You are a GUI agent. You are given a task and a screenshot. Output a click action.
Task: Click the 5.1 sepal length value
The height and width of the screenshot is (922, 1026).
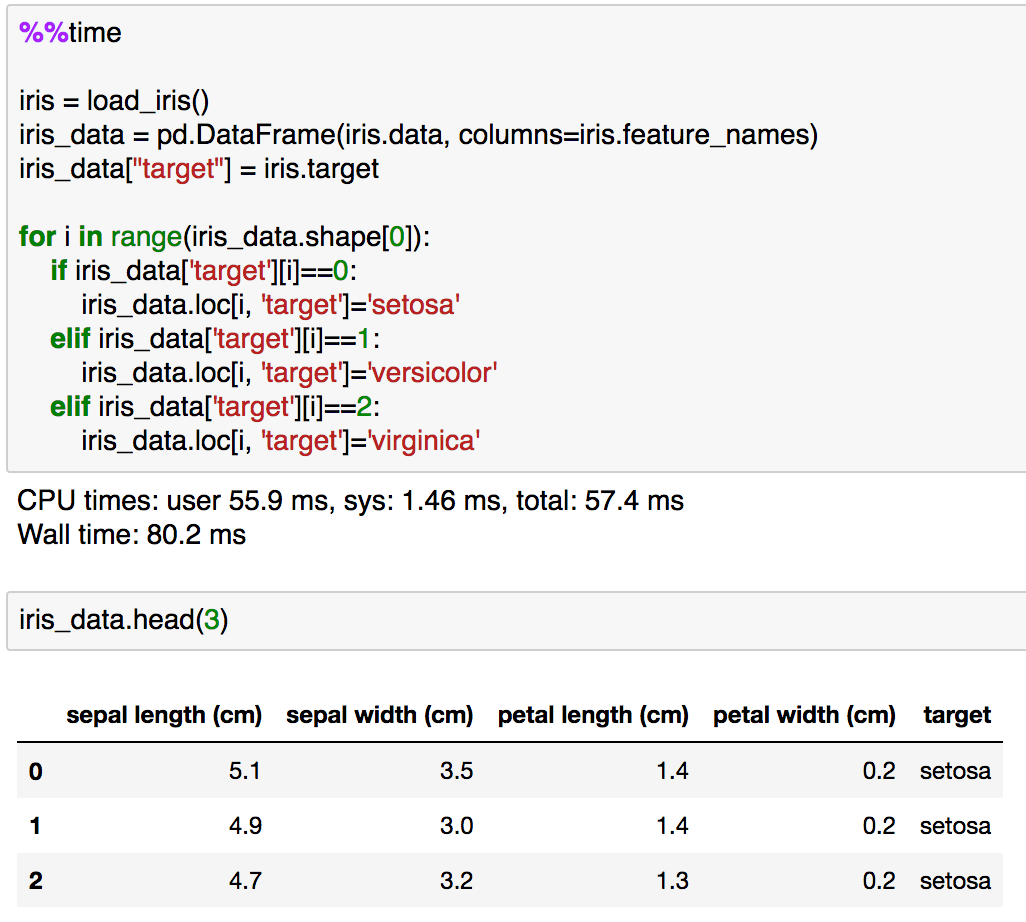coord(243,771)
